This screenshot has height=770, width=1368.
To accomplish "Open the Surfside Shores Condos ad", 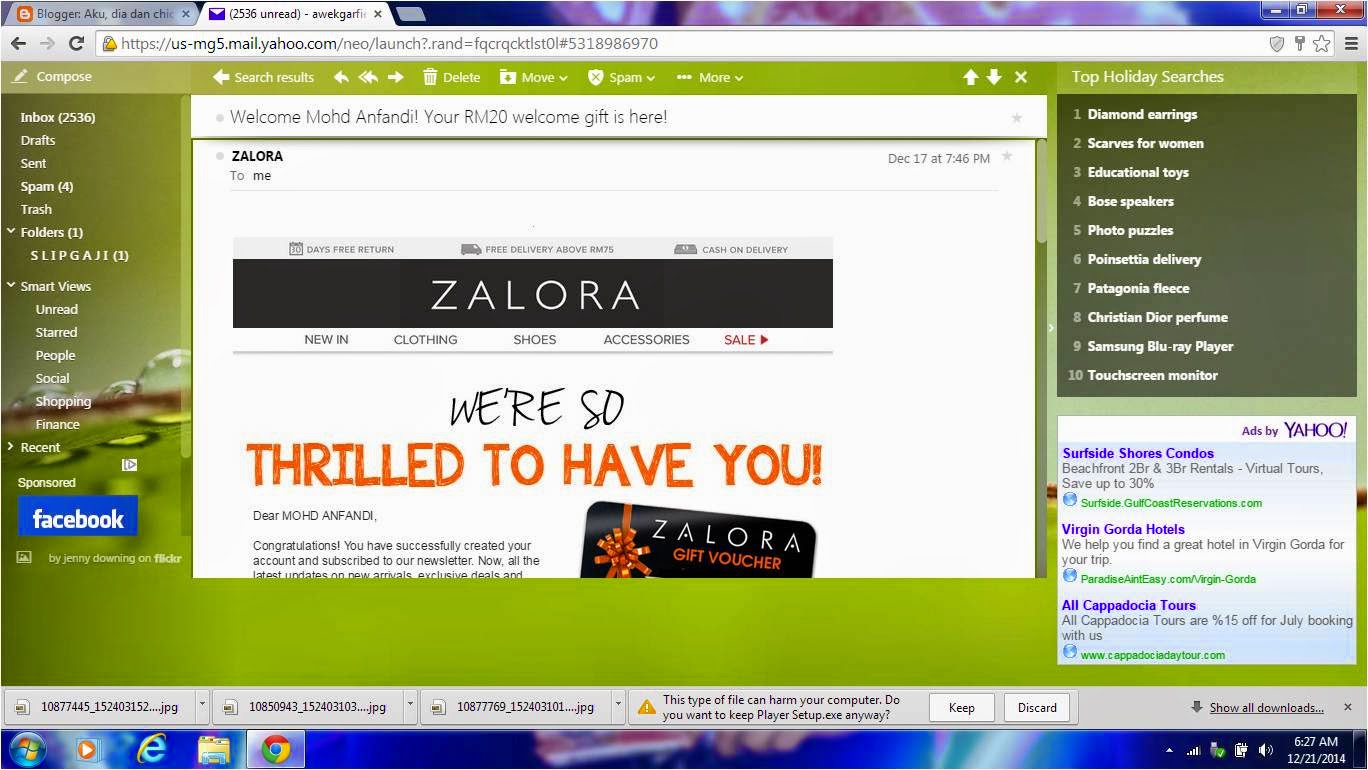I will pos(1138,453).
